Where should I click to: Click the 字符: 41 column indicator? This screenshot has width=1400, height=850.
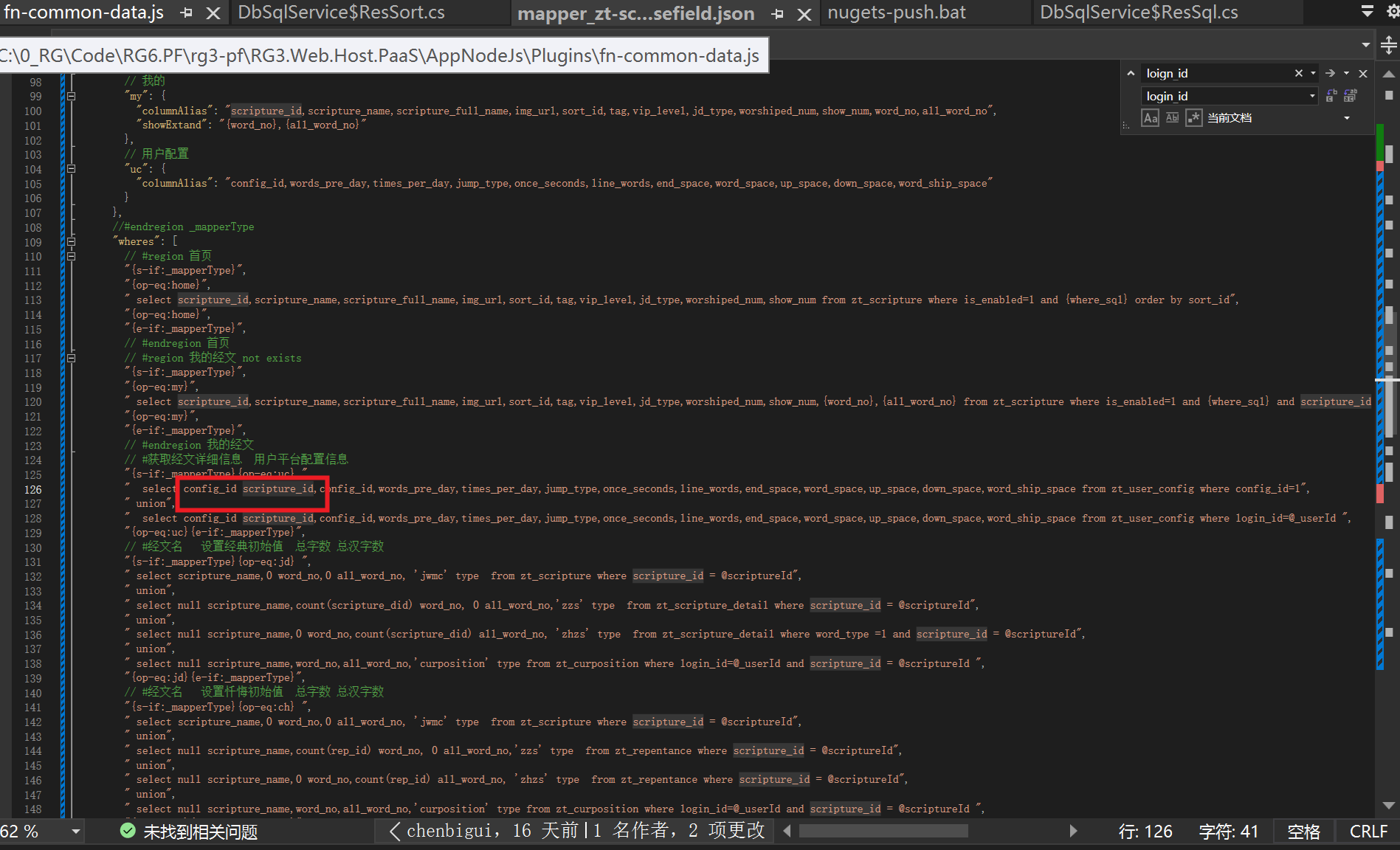[x=1228, y=832]
